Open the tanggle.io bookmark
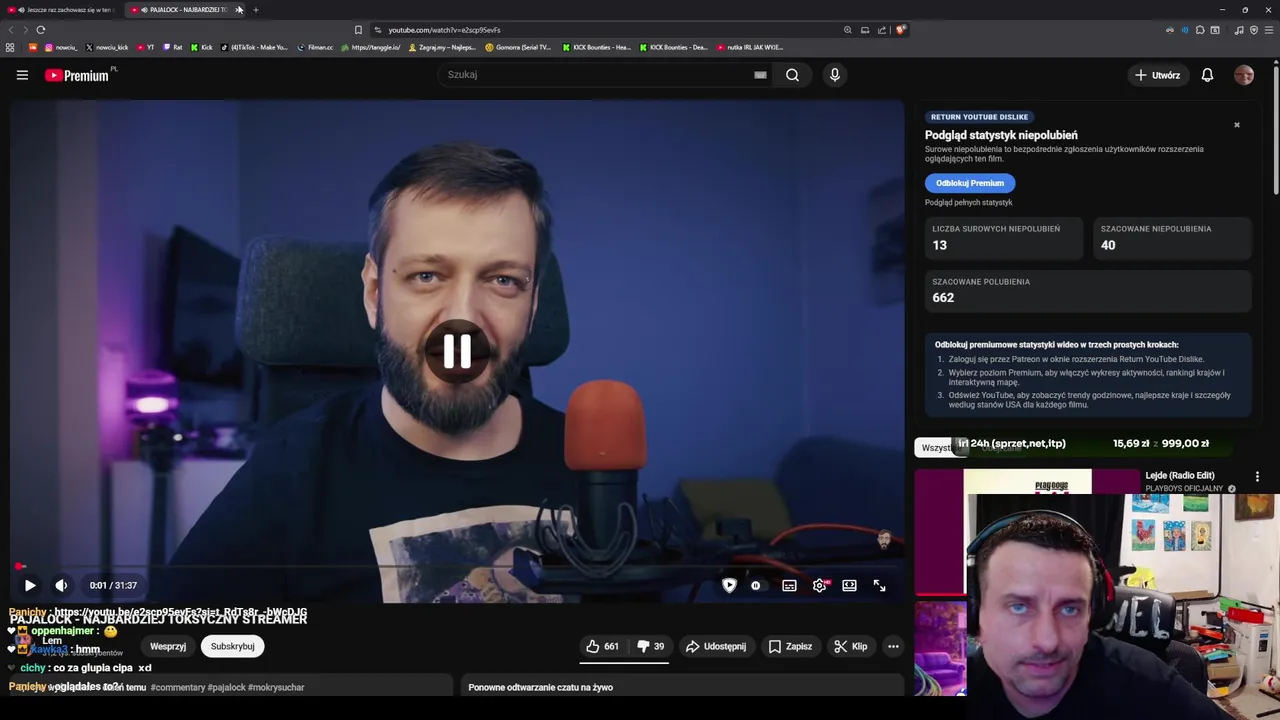Viewport: 1280px width, 720px height. coord(371,47)
